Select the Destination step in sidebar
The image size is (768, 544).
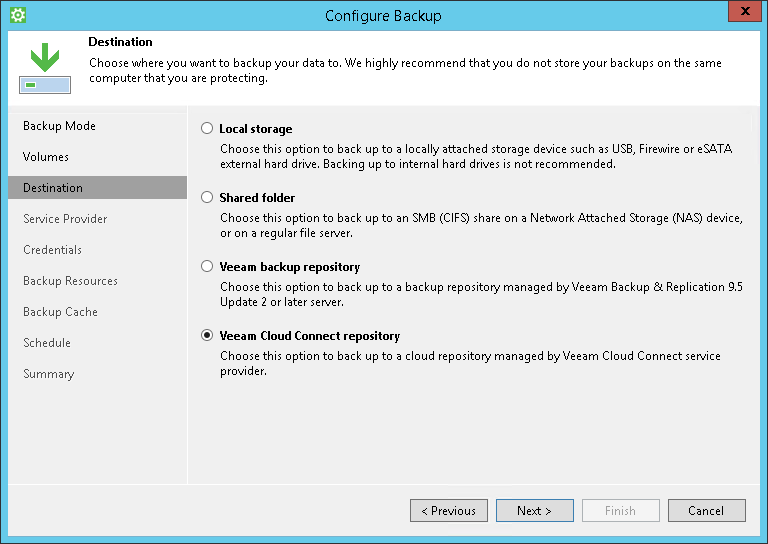(53, 188)
